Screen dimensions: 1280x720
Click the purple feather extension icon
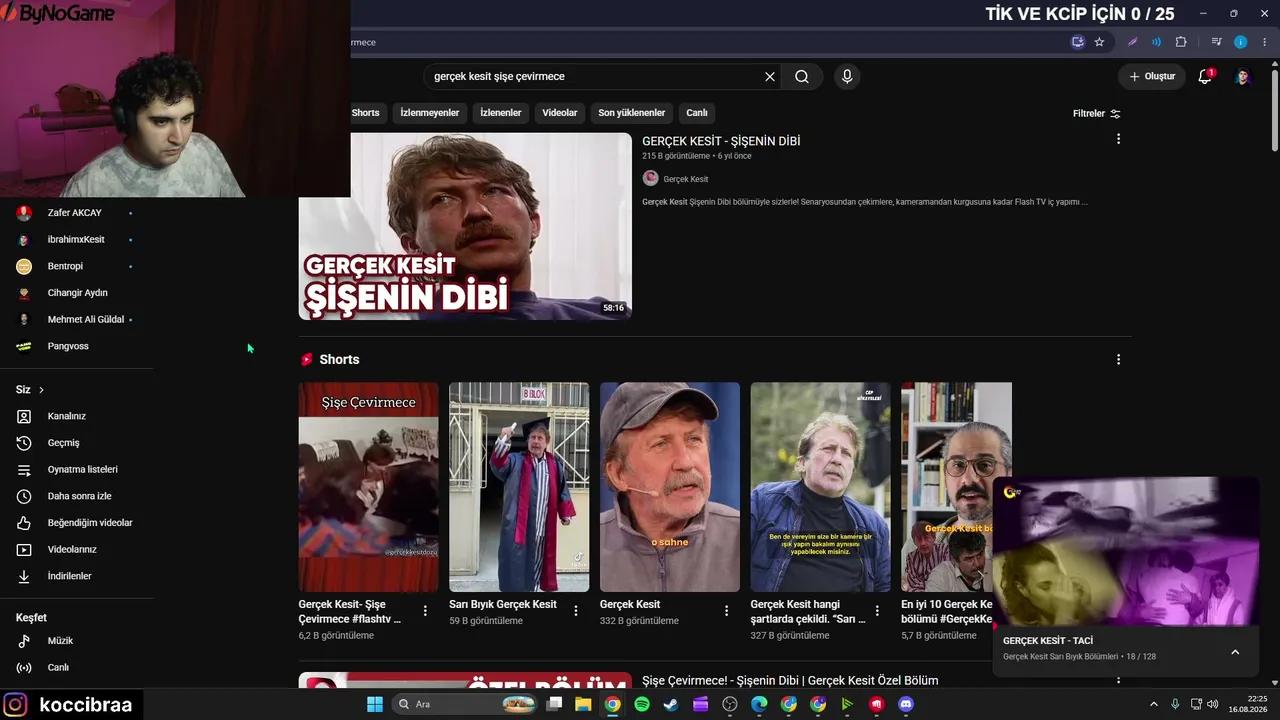click(1132, 42)
